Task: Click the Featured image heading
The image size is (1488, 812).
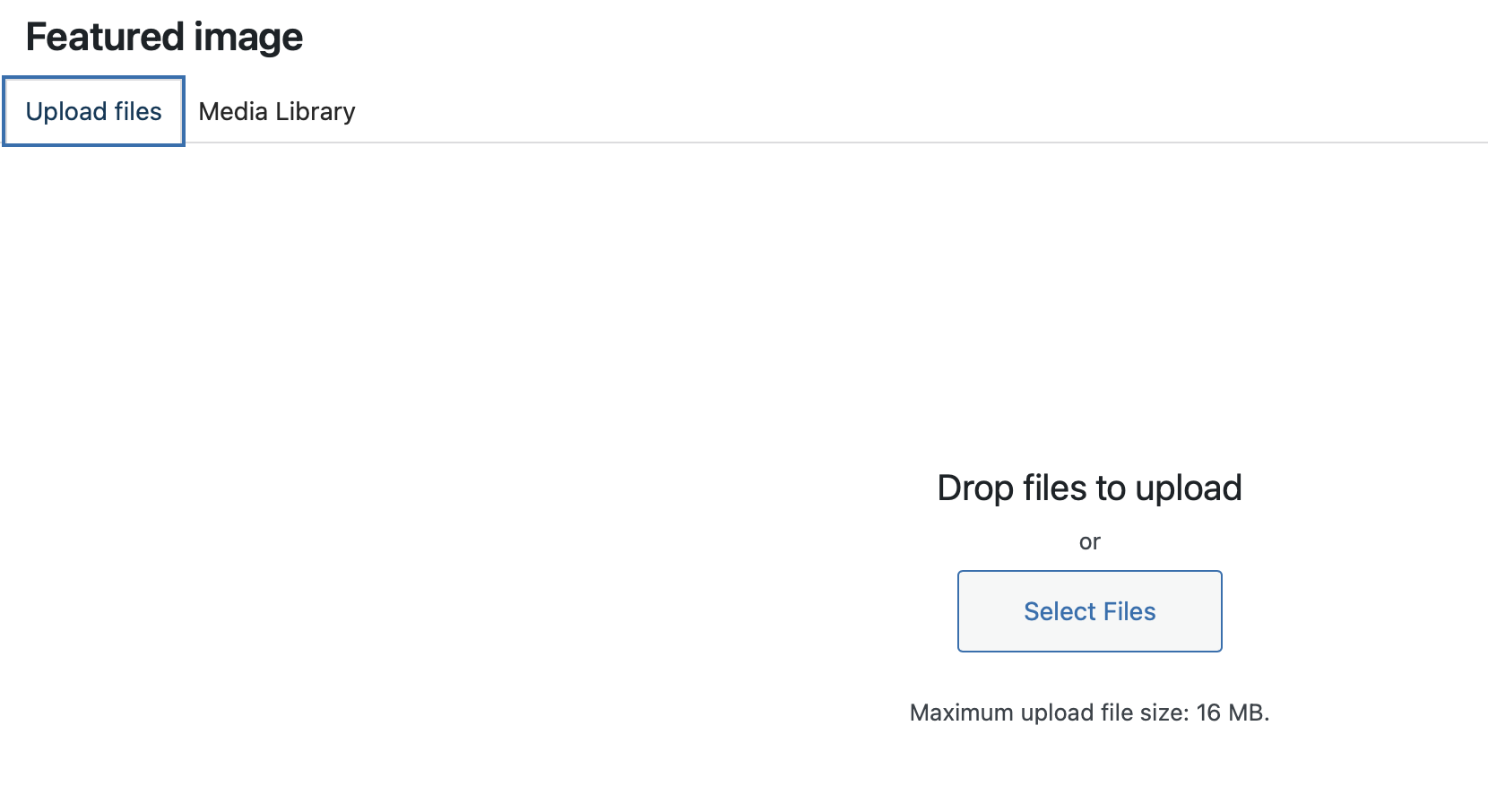Action: point(164,37)
